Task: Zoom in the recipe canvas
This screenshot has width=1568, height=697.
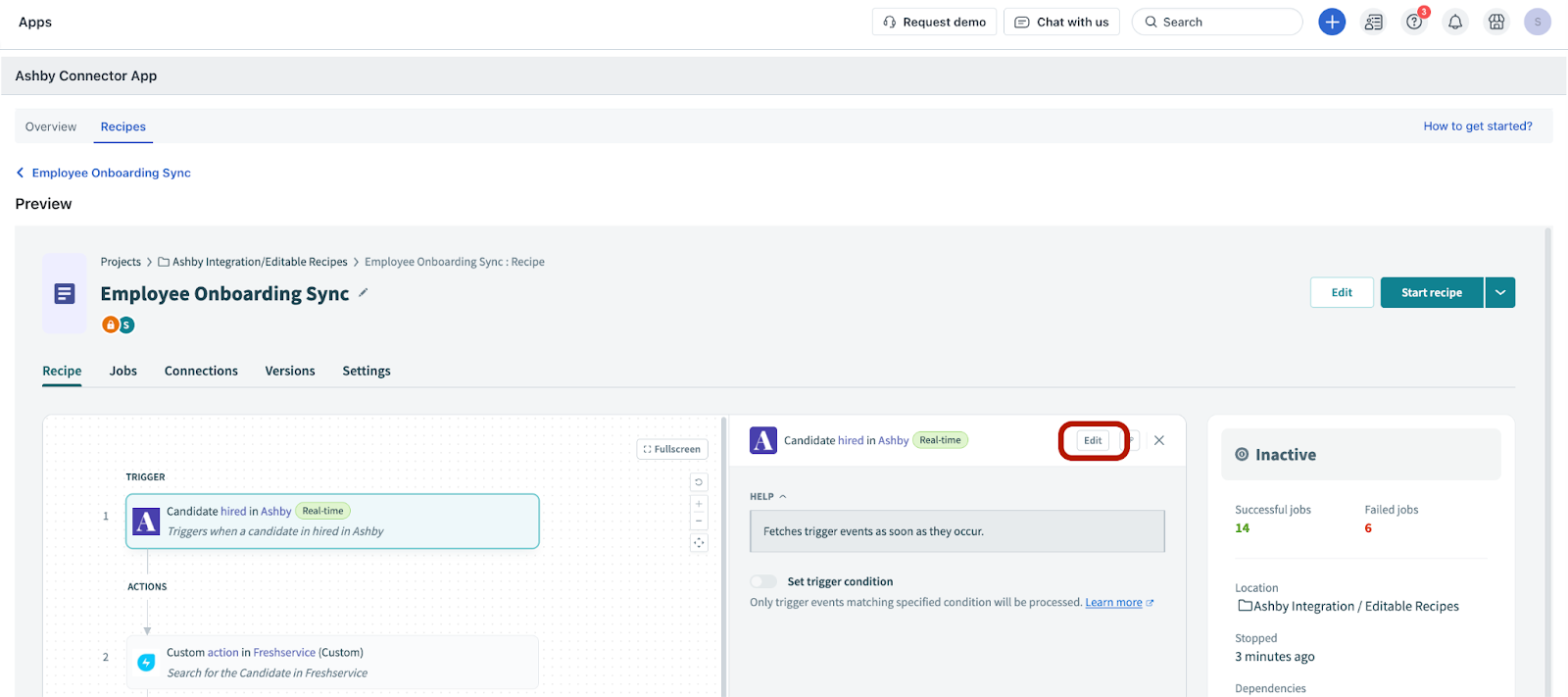Action: tap(699, 504)
